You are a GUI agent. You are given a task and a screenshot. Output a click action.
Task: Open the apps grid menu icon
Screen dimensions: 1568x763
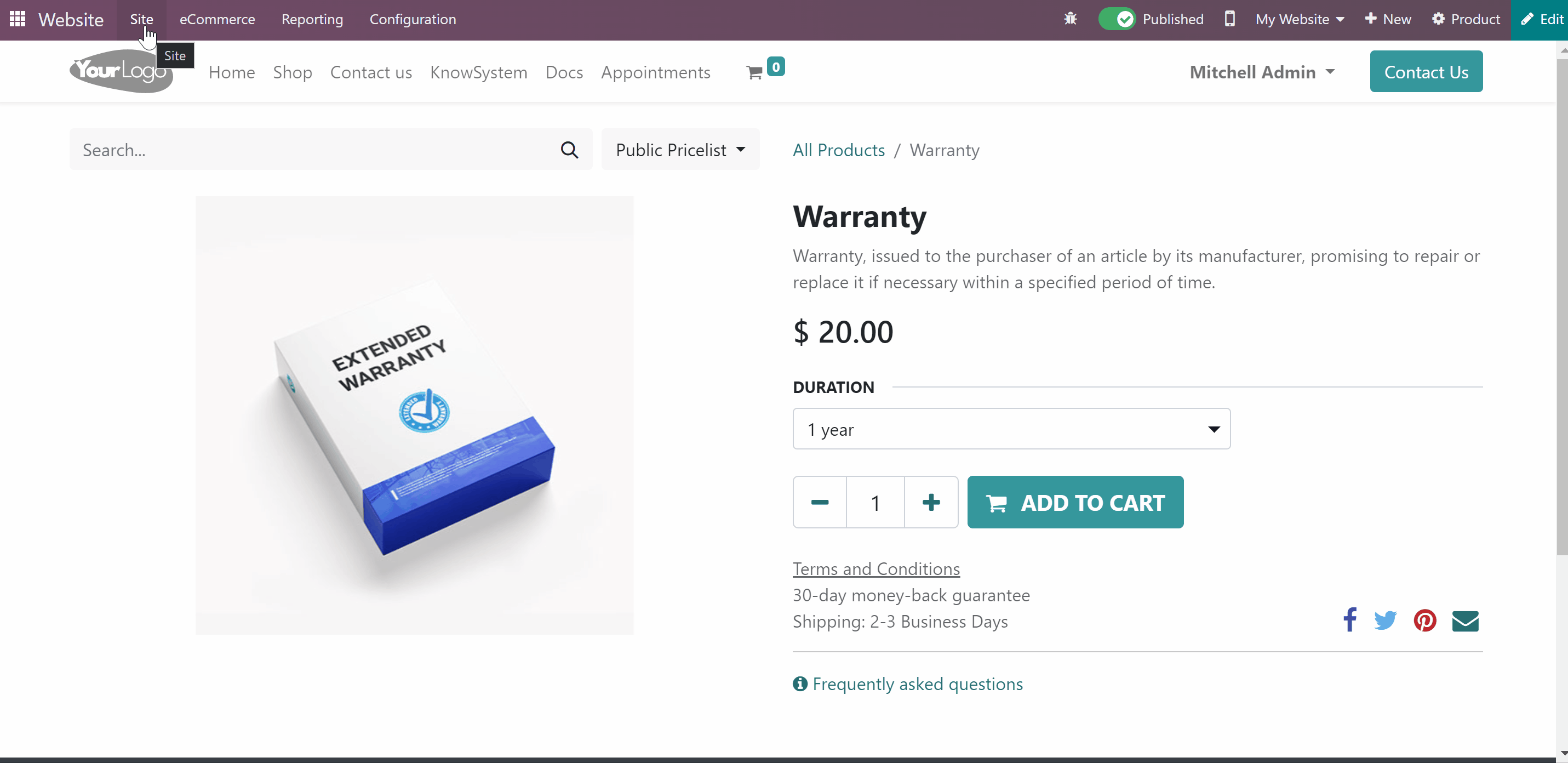point(18,19)
